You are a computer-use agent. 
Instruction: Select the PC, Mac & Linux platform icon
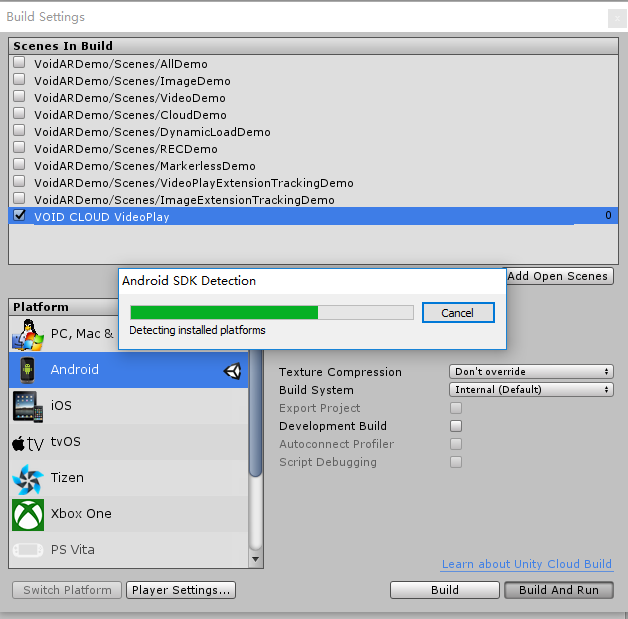(x=27, y=334)
